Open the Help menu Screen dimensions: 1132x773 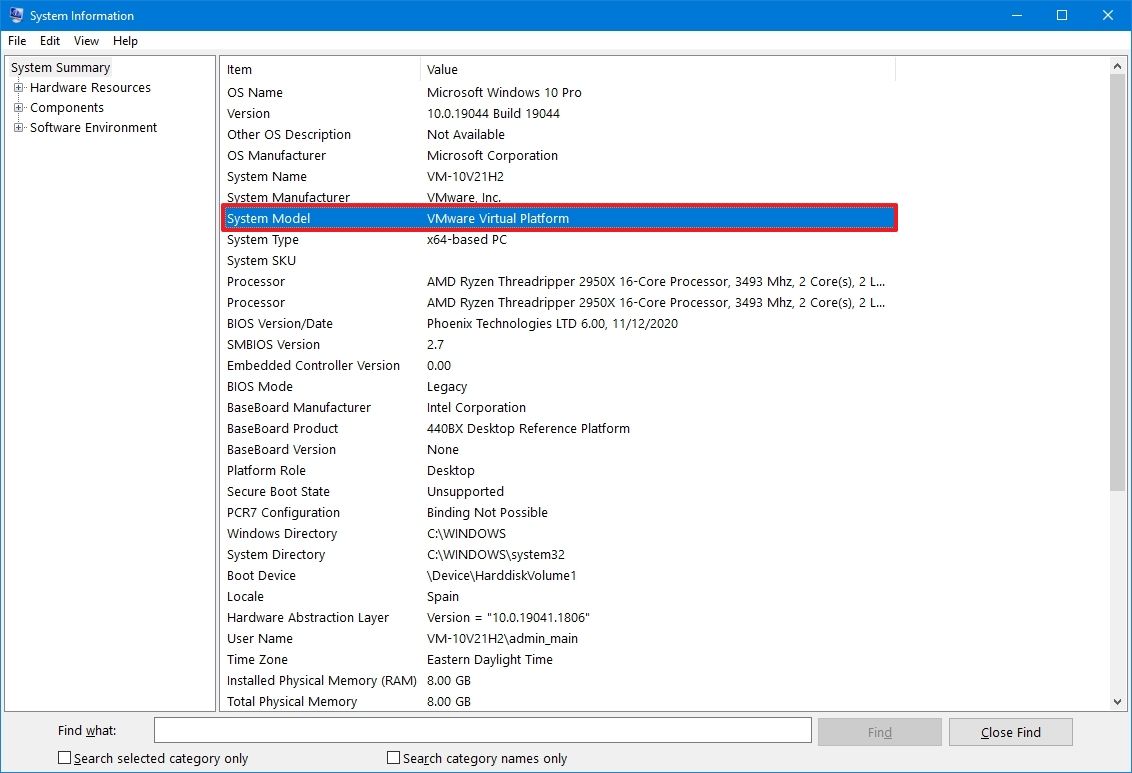pyautogui.click(x=125, y=41)
